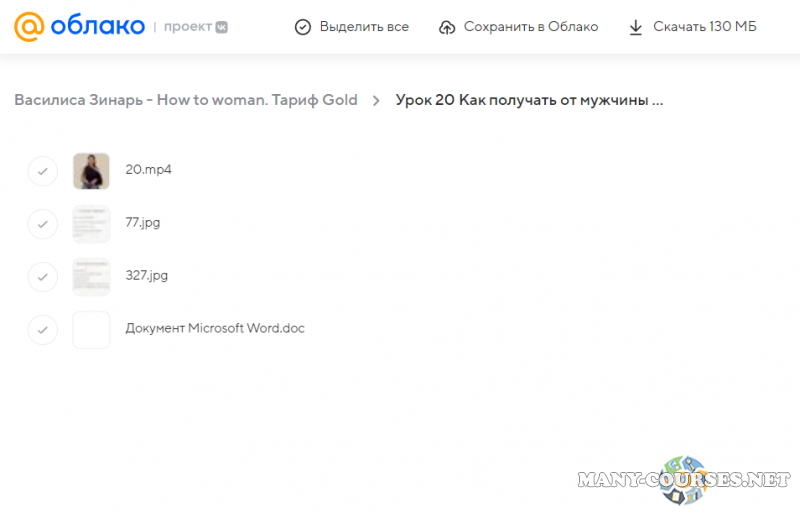Viewport: 800px width, 513px height.
Task: Click the orange @ Облако logo icon
Action: [29, 27]
